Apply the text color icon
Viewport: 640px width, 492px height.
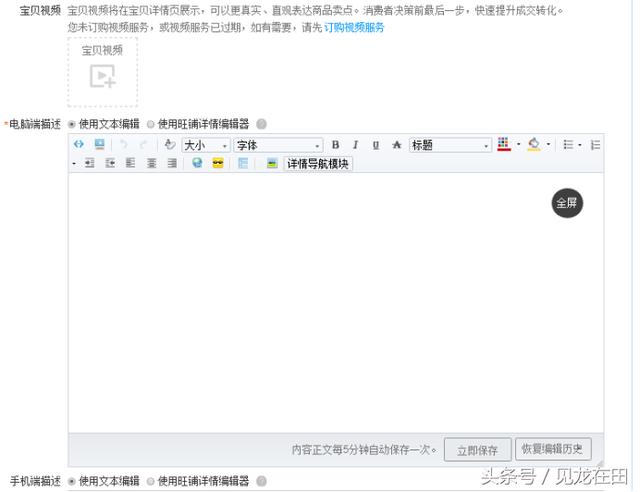click(x=504, y=144)
